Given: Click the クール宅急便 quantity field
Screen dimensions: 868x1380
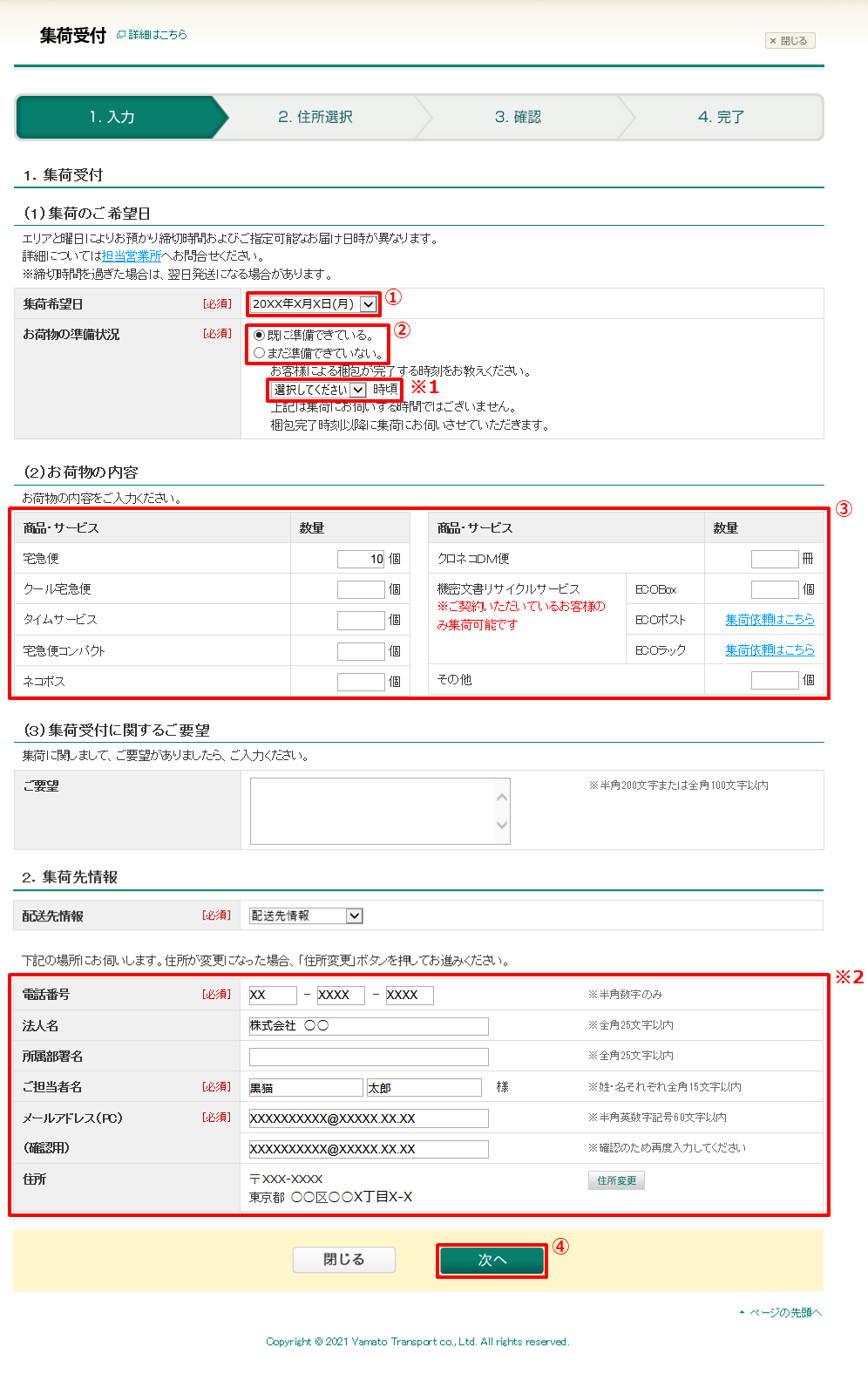Looking at the screenshot, I should (362, 589).
